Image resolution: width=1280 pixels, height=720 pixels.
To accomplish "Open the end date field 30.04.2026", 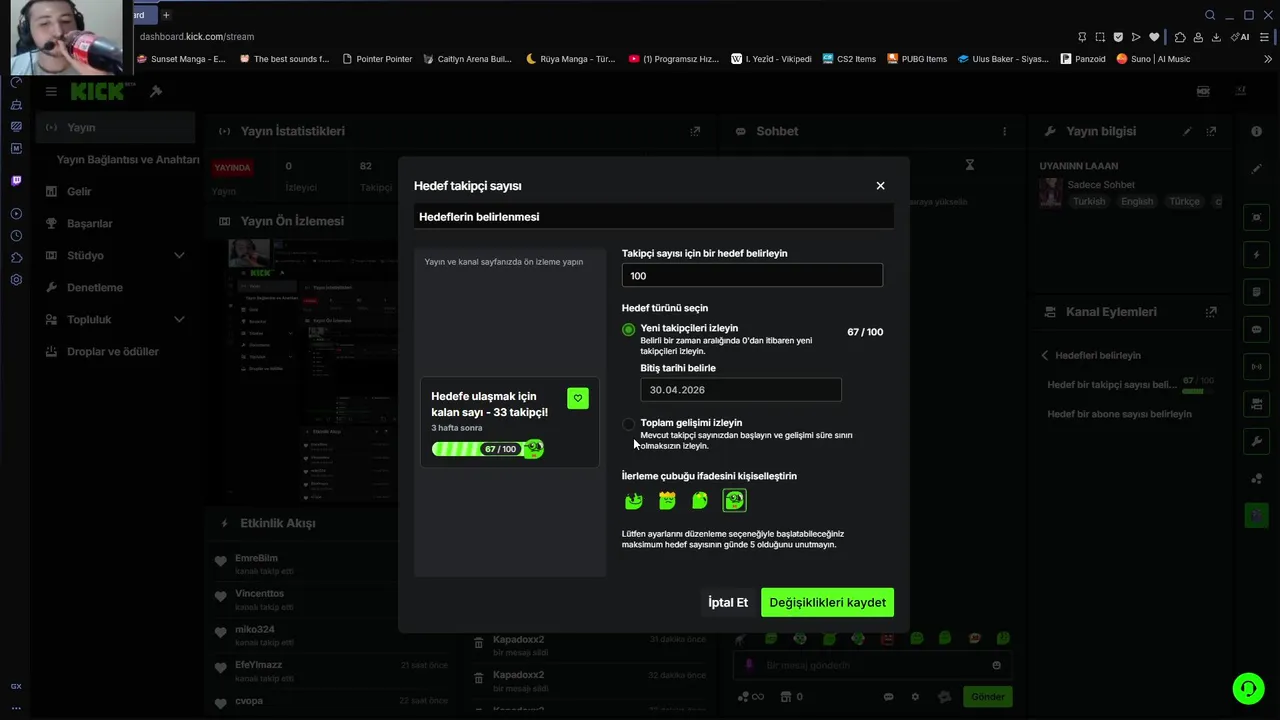I will click(x=741, y=390).
